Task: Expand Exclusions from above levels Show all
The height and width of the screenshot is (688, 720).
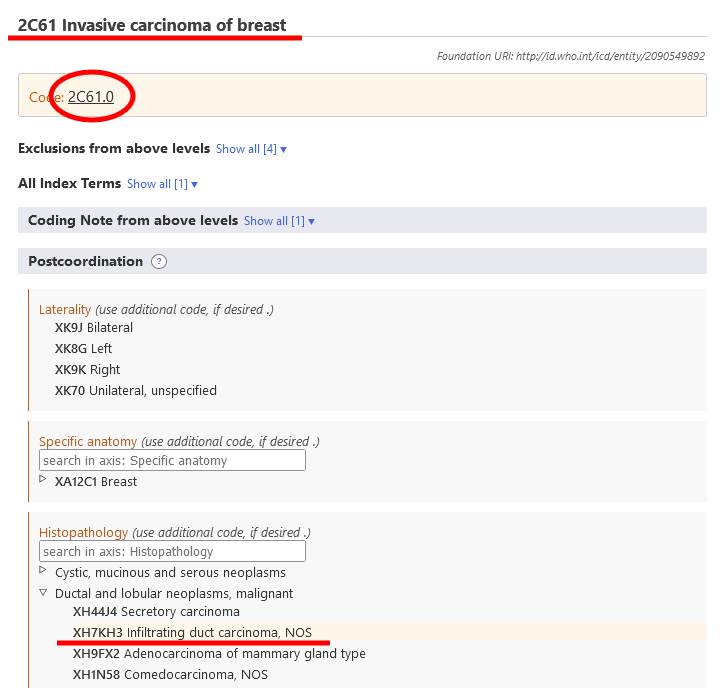Action: pyautogui.click(x=251, y=149)
